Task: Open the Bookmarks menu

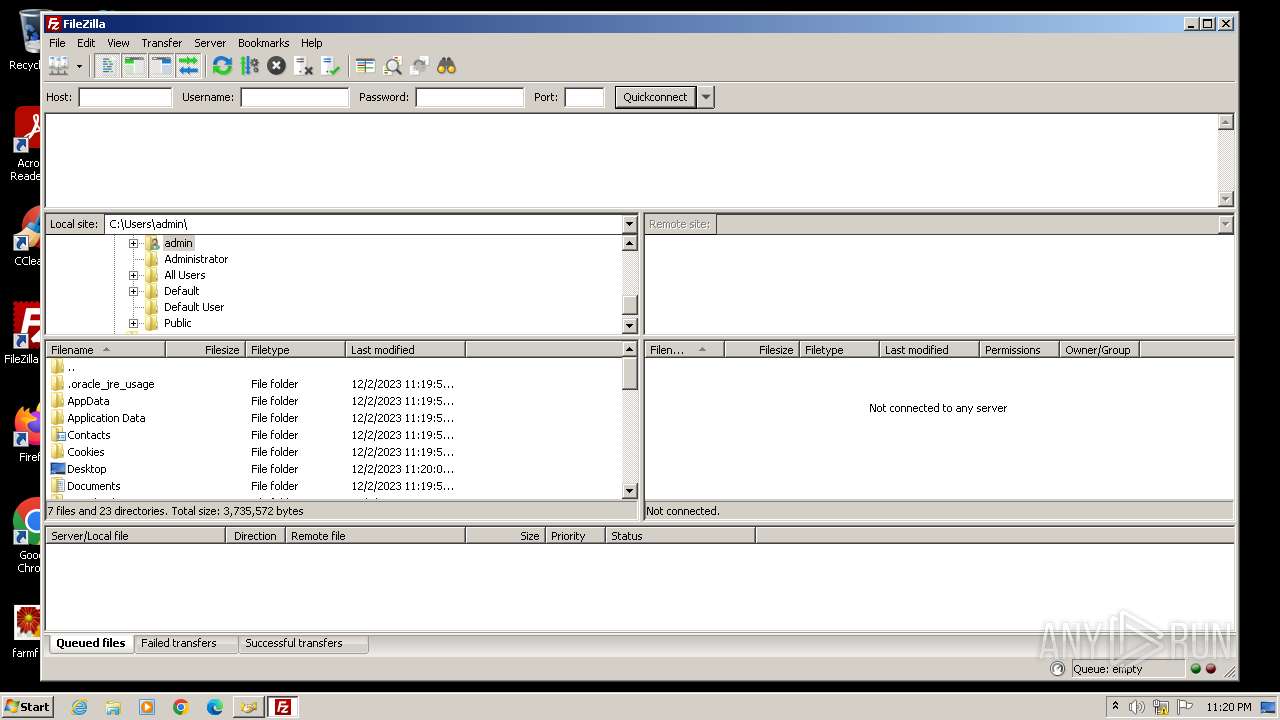Action: tap(263, 43)
